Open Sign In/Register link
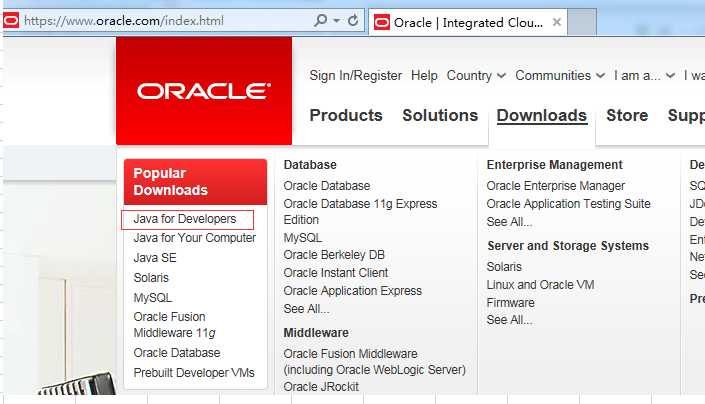Screen dimensions: 705x404 [x=356, y=75]
